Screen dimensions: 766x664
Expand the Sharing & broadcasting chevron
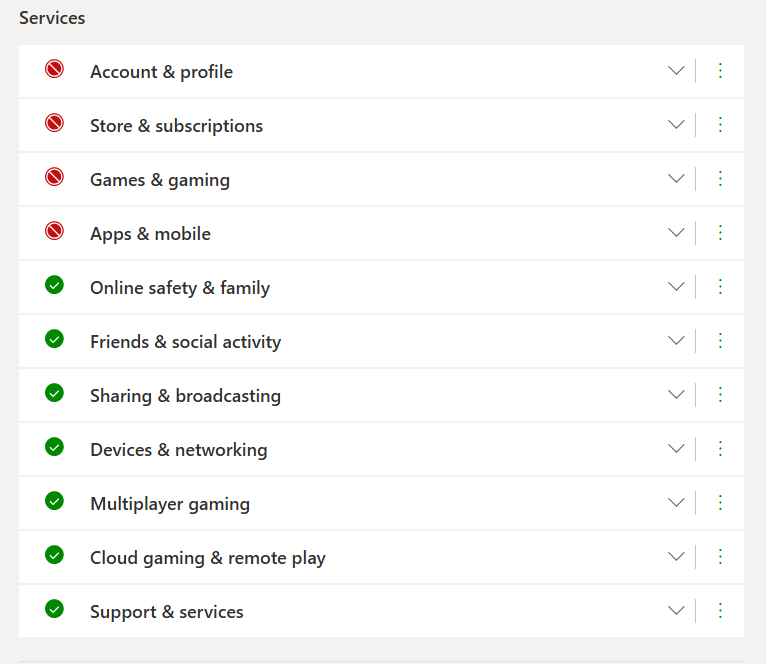pyautogui.click(x=676, y=395)
